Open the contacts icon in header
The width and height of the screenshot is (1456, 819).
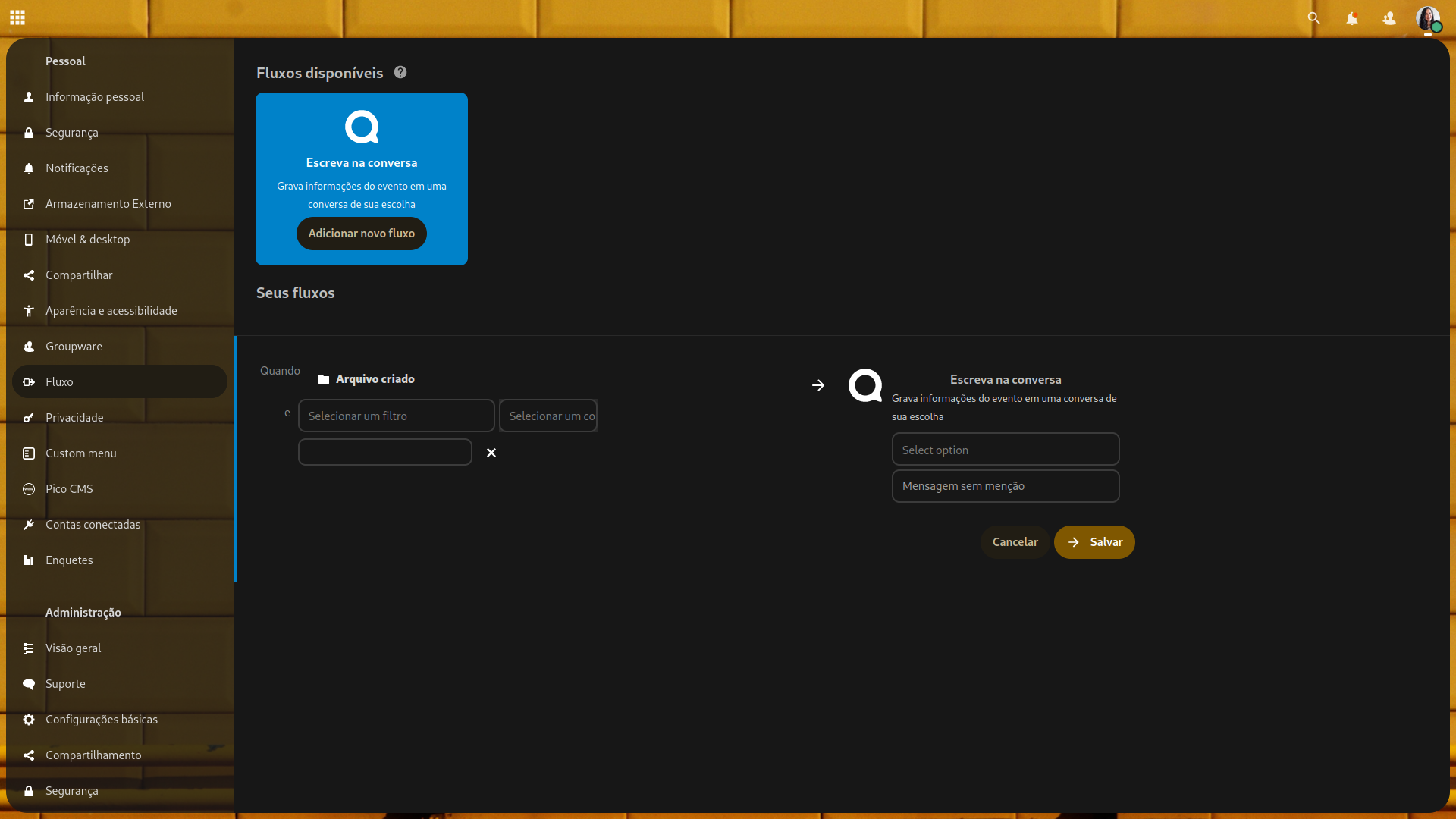point(1389,18)
